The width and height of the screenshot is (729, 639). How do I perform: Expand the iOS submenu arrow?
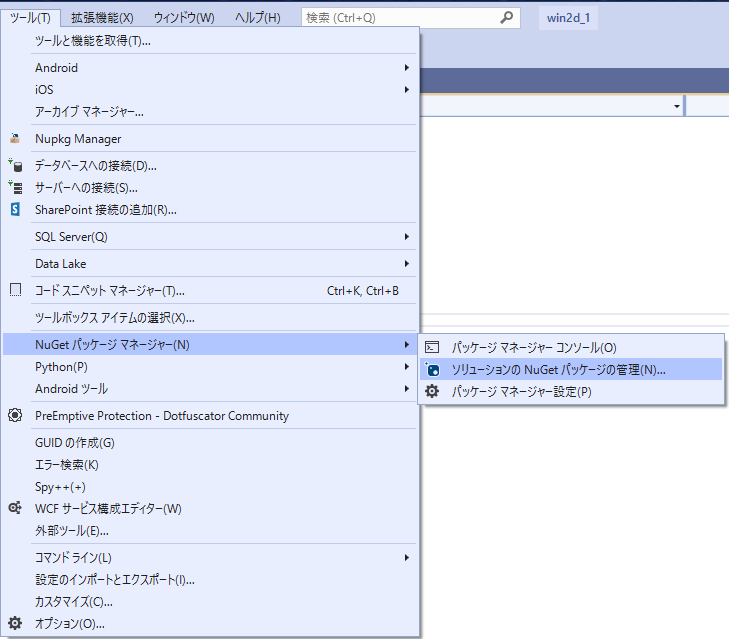point(407,90)
